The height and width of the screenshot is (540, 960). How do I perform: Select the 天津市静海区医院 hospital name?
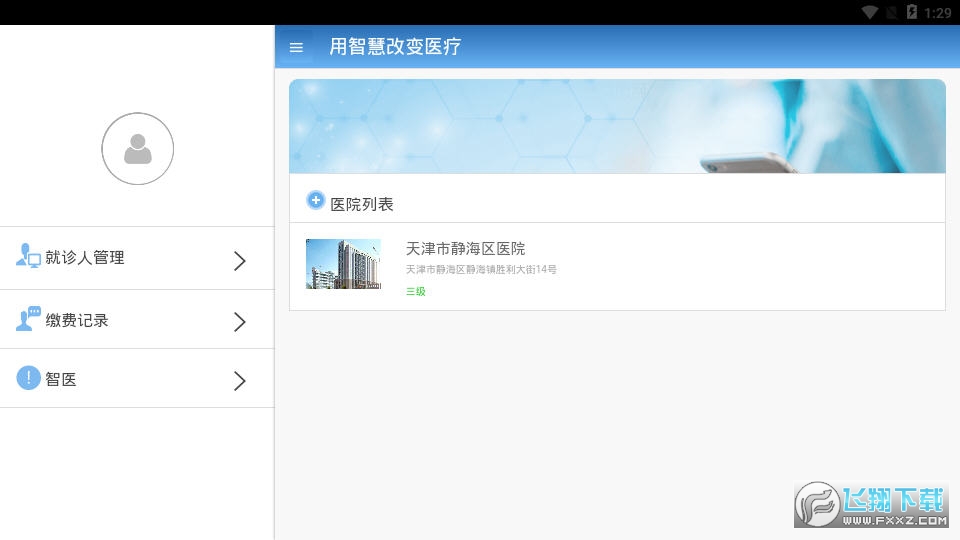tap(465, 249)
